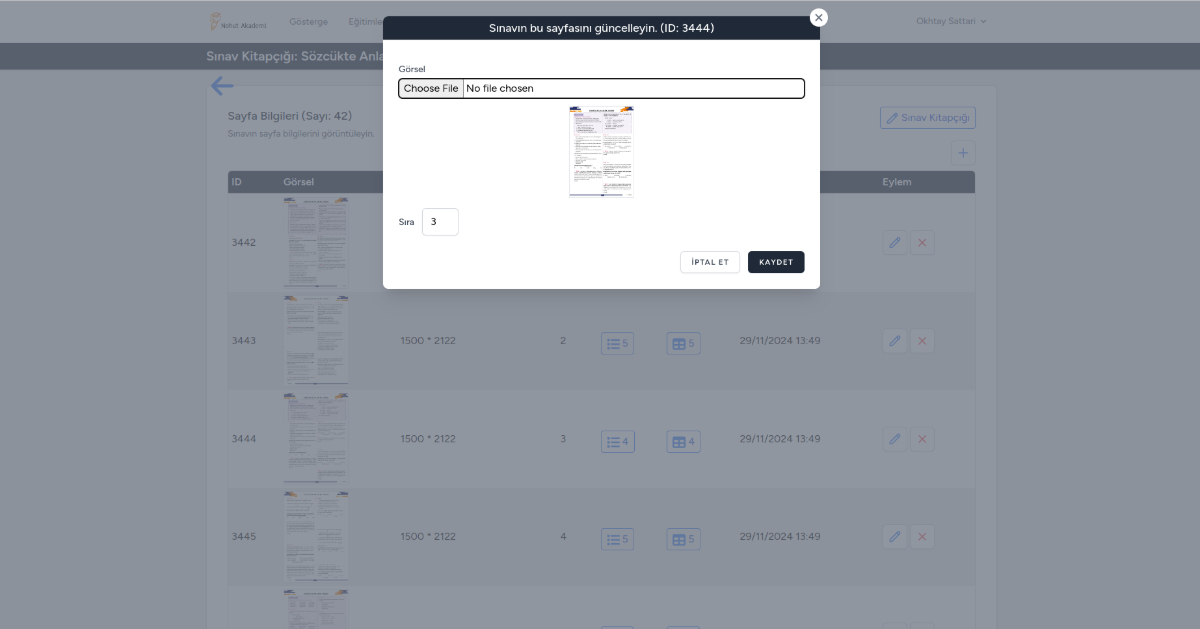
Task: Click the Choose File button
Action: point(431,89)
